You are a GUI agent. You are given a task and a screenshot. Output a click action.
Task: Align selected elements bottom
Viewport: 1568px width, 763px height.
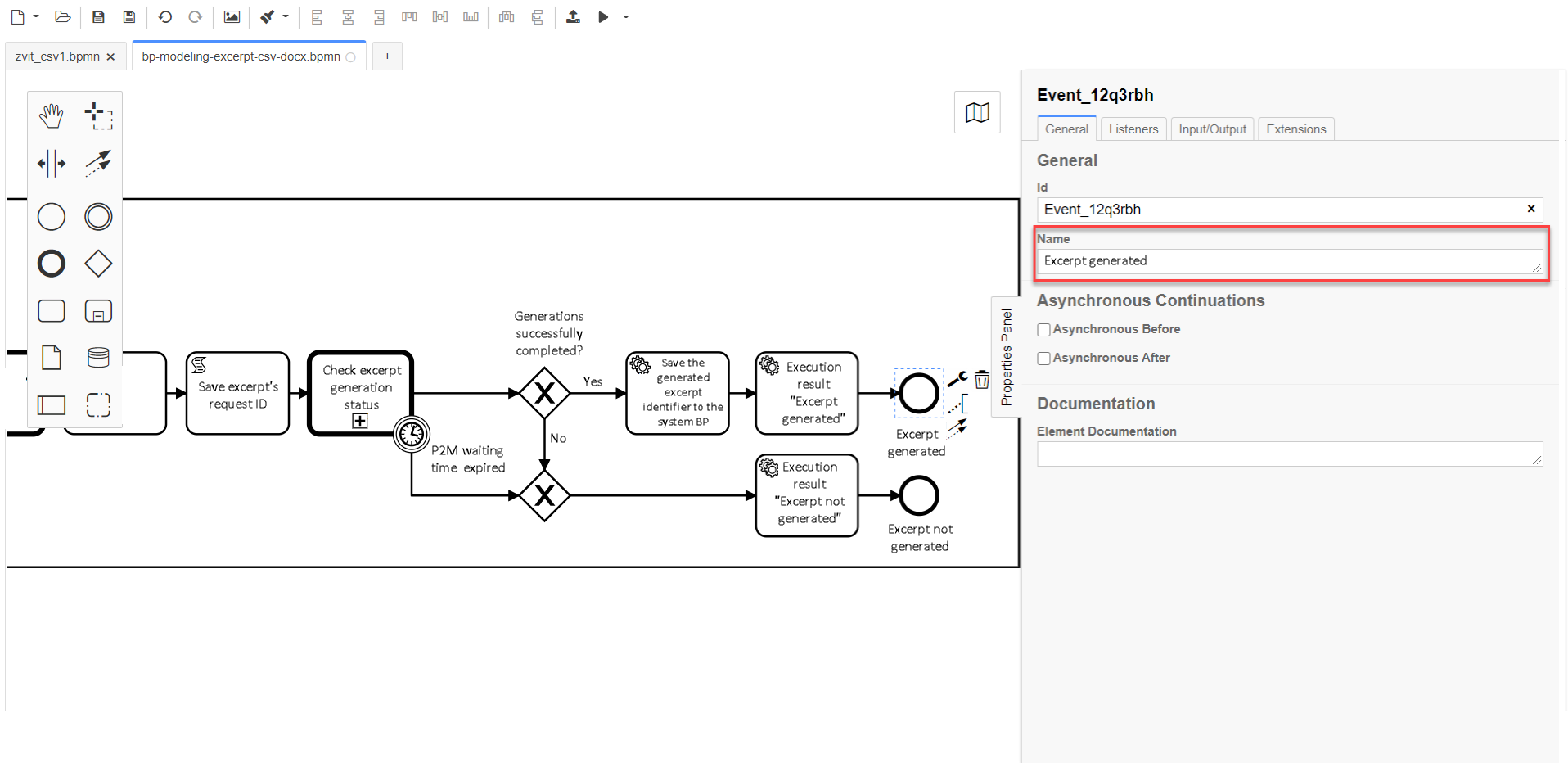pyautogui.click(x=471, y=16)
